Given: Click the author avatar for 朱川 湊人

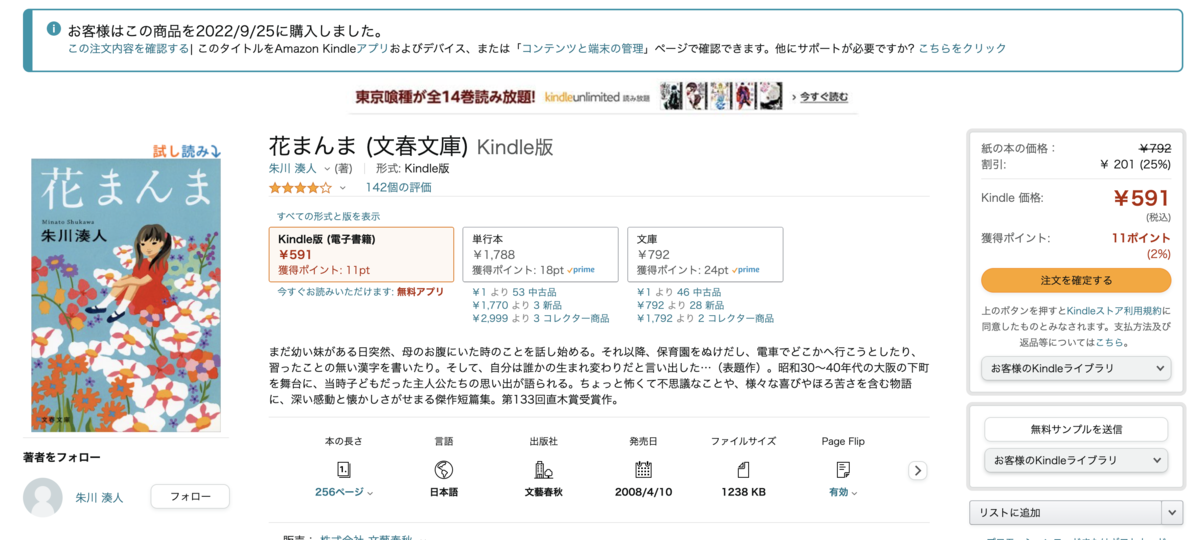Looking at the screenshot, I should pos(43,497).
